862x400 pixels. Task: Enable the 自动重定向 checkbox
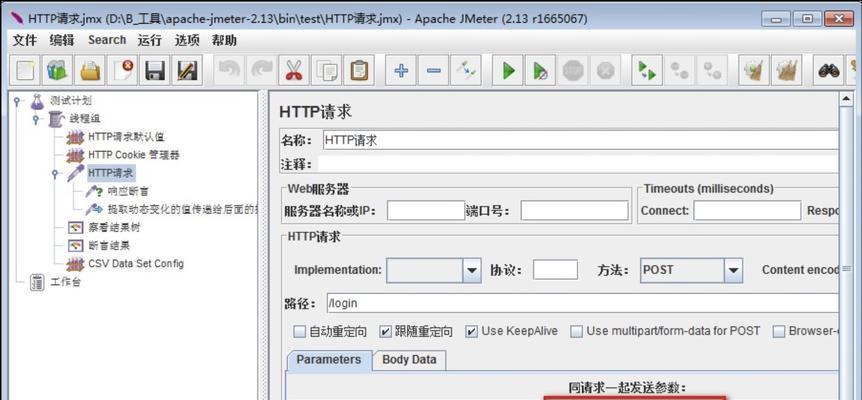tap(300, 331)
